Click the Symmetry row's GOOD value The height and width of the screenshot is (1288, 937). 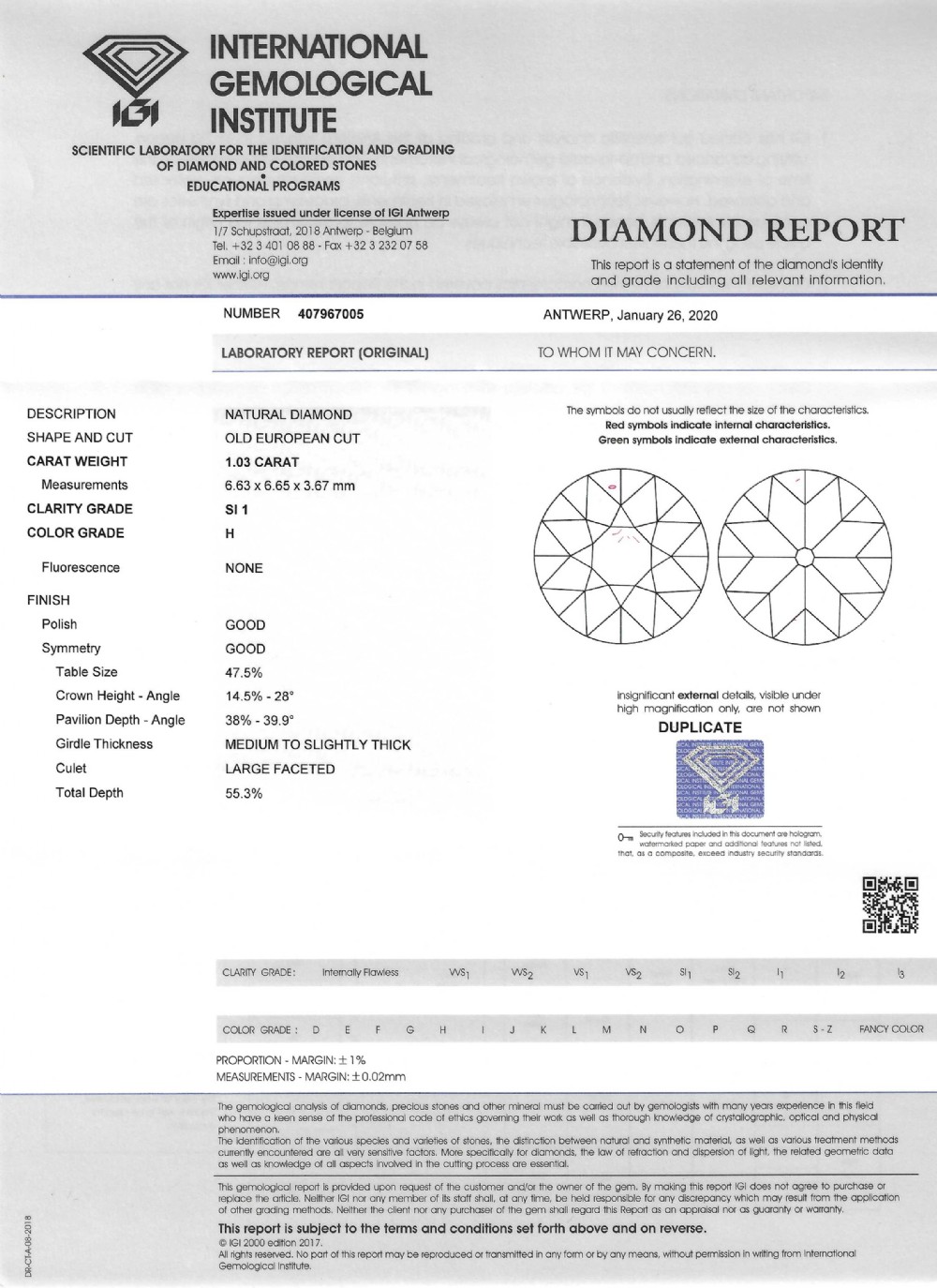(245, 649)
